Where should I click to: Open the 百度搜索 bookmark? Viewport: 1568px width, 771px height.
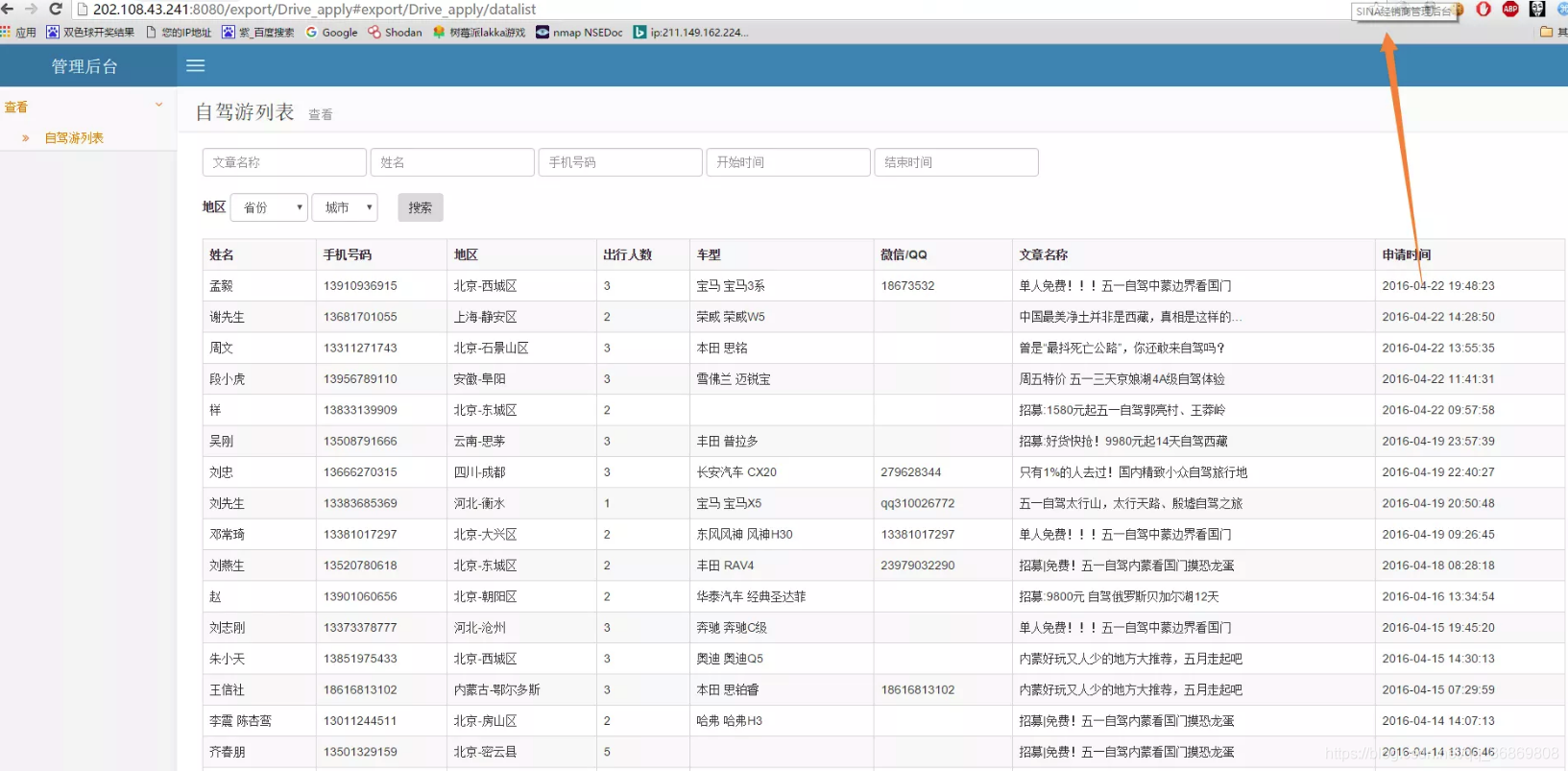[258, 33]
